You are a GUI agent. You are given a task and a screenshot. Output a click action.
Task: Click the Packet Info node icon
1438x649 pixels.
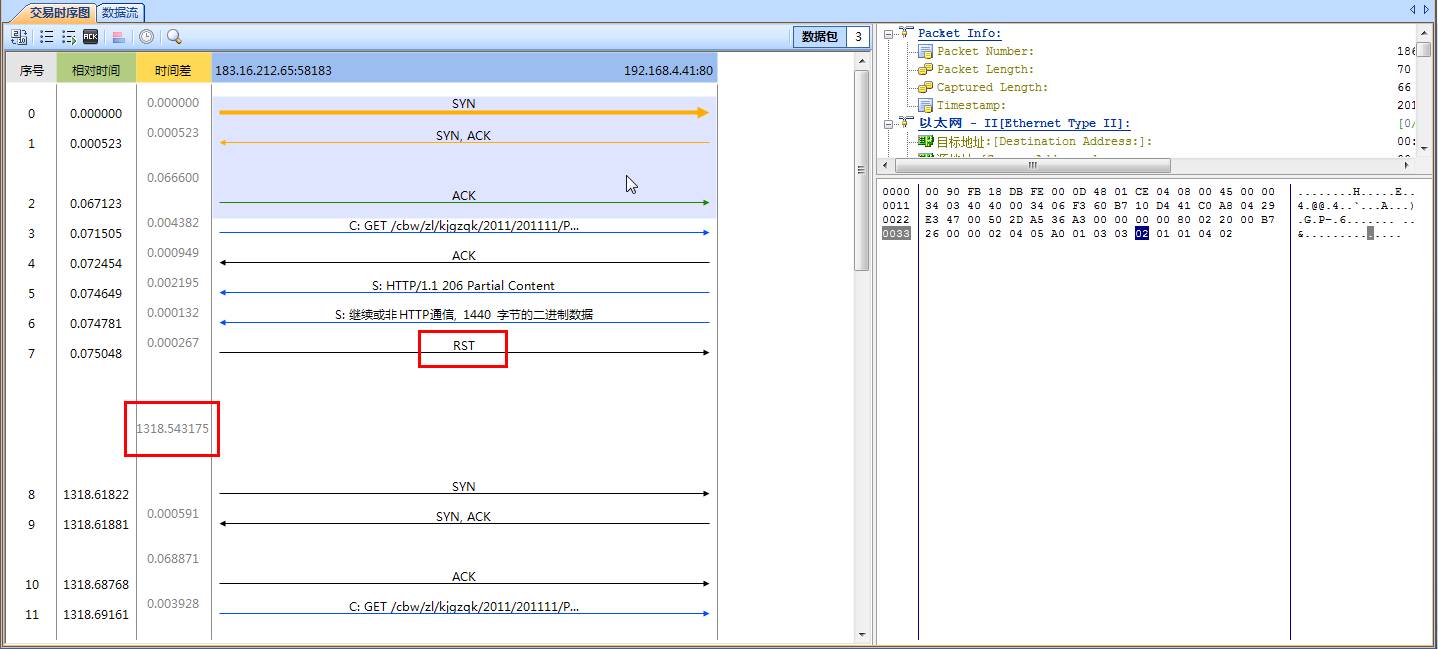[906, 33]
